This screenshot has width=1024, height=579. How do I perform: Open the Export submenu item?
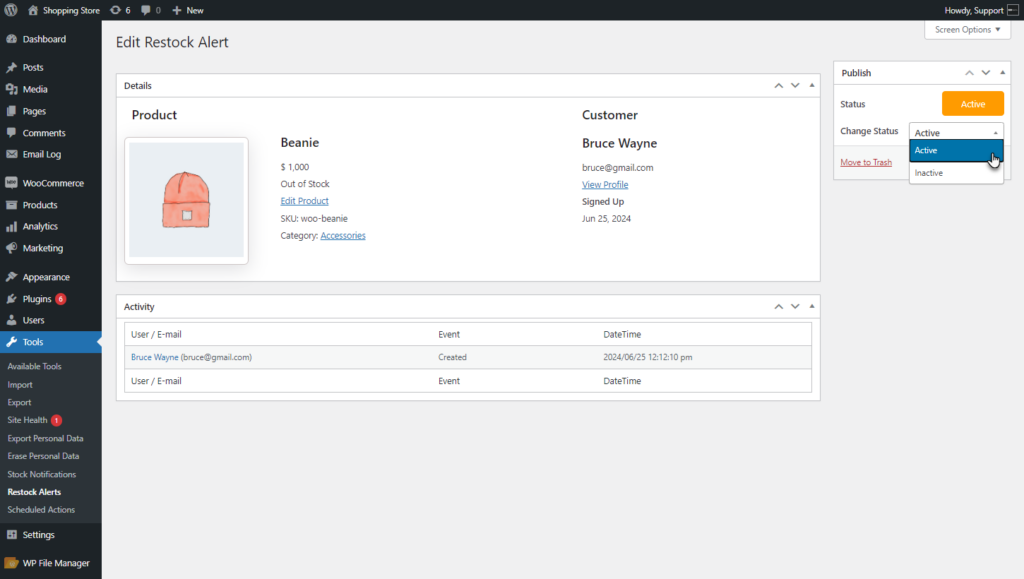pos(19,402)
